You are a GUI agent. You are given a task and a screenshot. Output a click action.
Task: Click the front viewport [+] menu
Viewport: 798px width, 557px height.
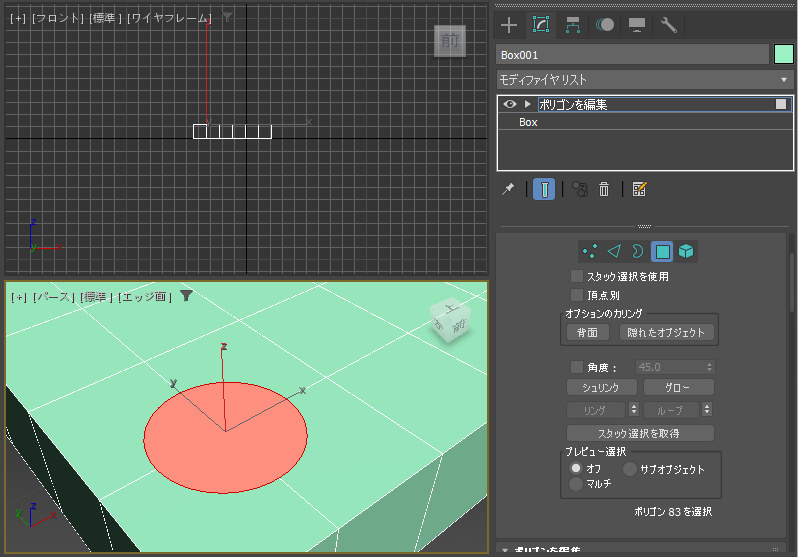(18, 18)
